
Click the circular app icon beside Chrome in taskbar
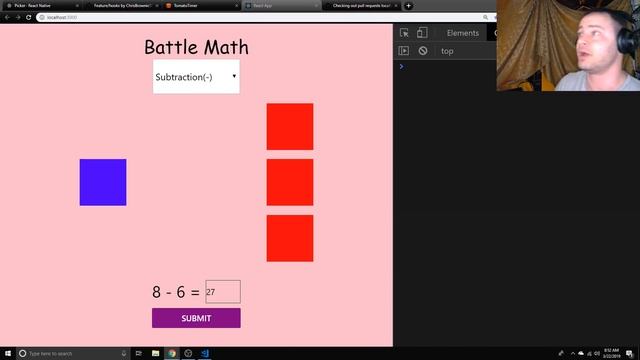click(188, 353)
